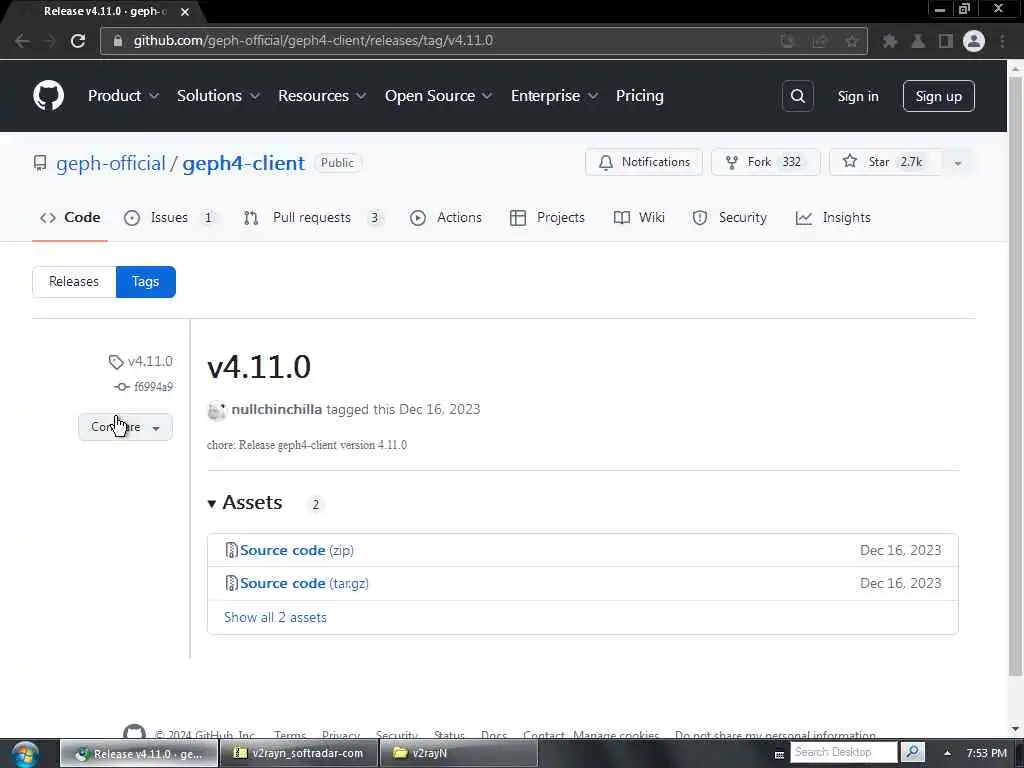Open the Compare dropdown button
Image resolution: width=1024 pixels, height=768 pixels.
pos(125,427)
